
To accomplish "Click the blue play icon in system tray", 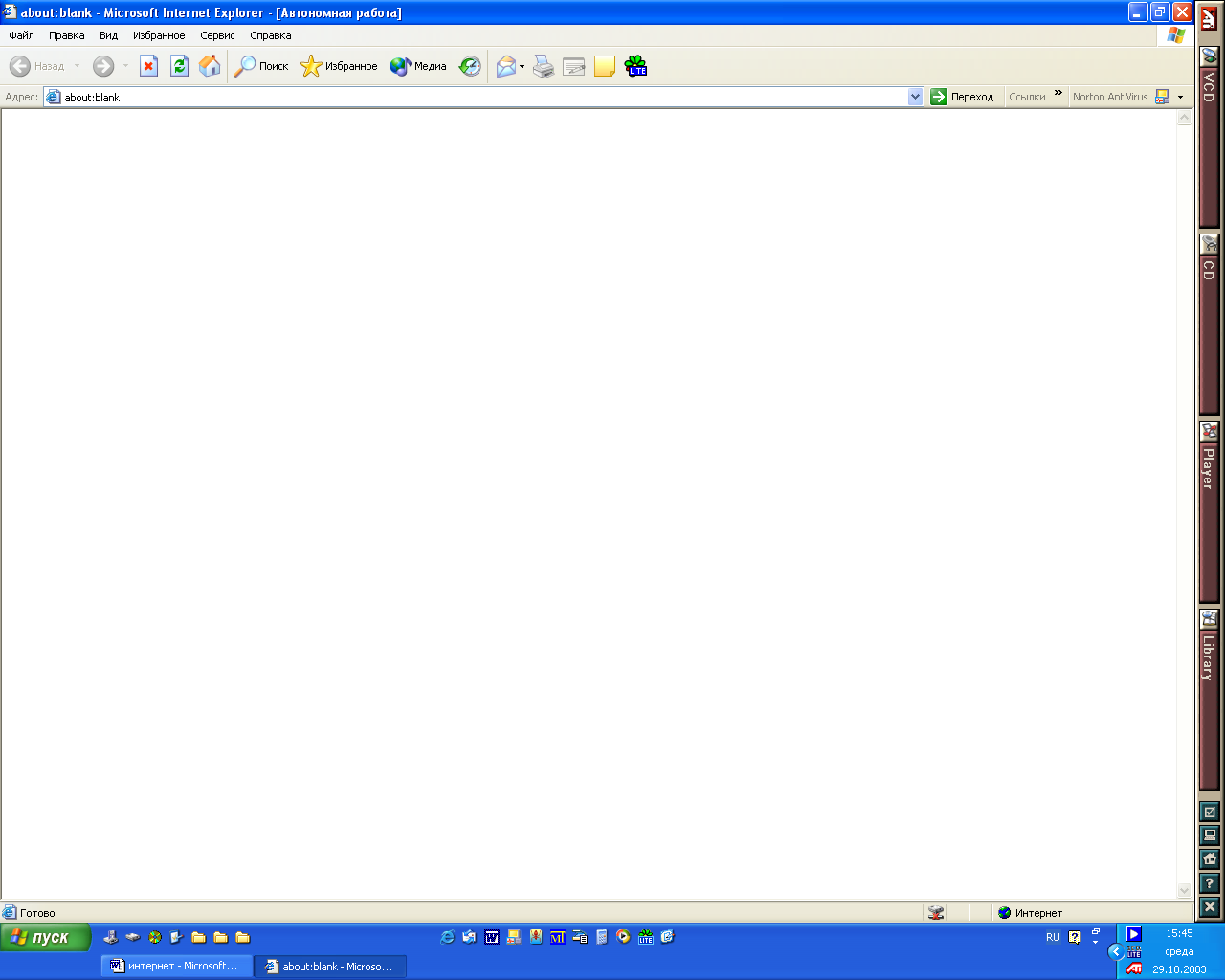I will (x=1134, y=934).
